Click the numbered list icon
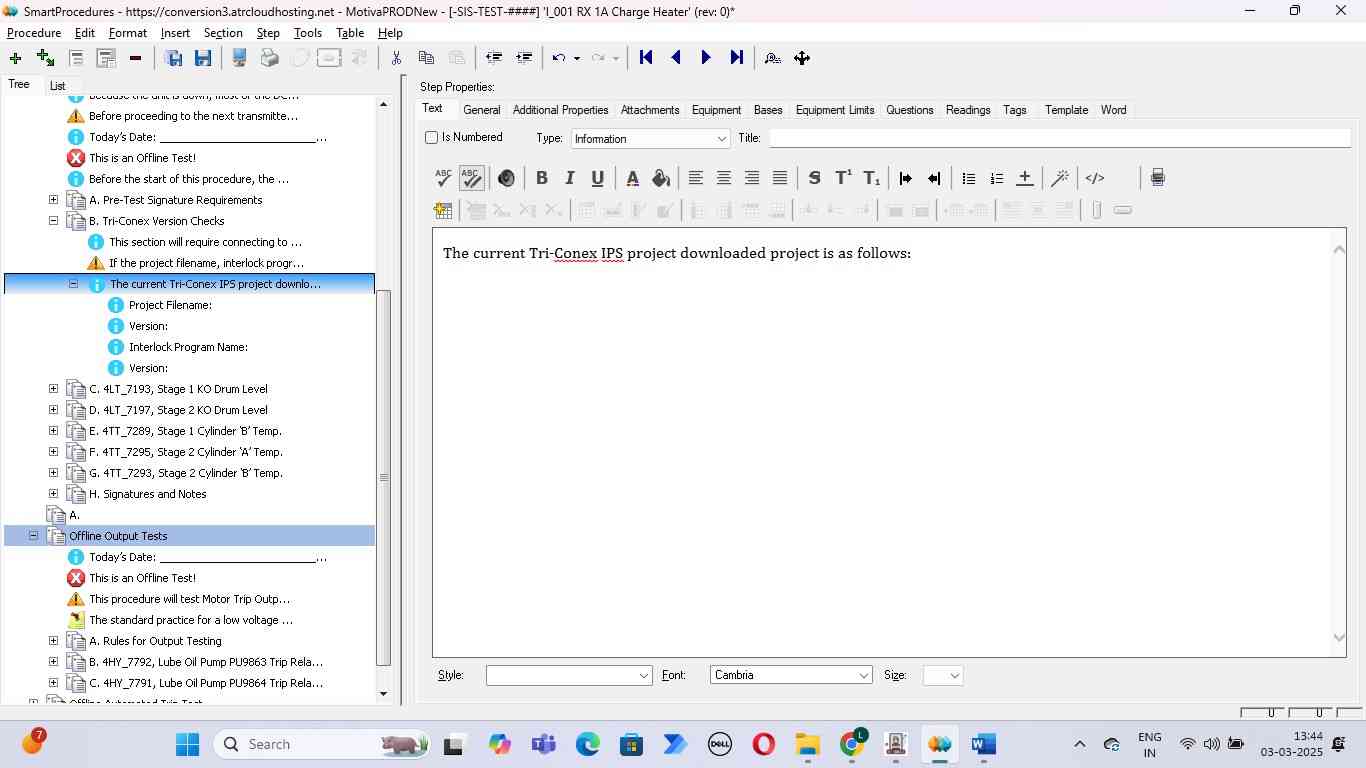 tap(996, 178)
